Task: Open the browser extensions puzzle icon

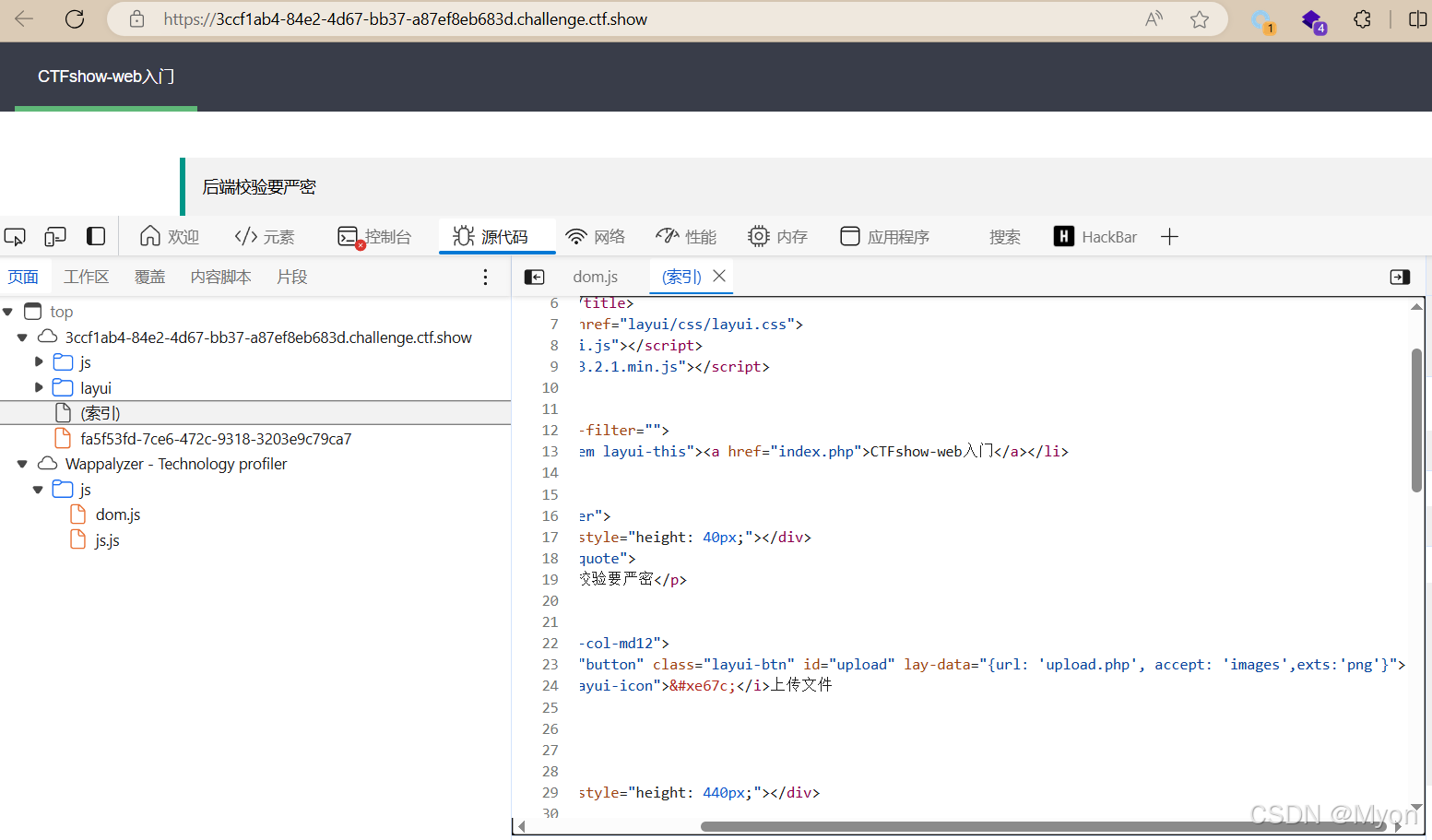Action: click(x=1362, y=19)
